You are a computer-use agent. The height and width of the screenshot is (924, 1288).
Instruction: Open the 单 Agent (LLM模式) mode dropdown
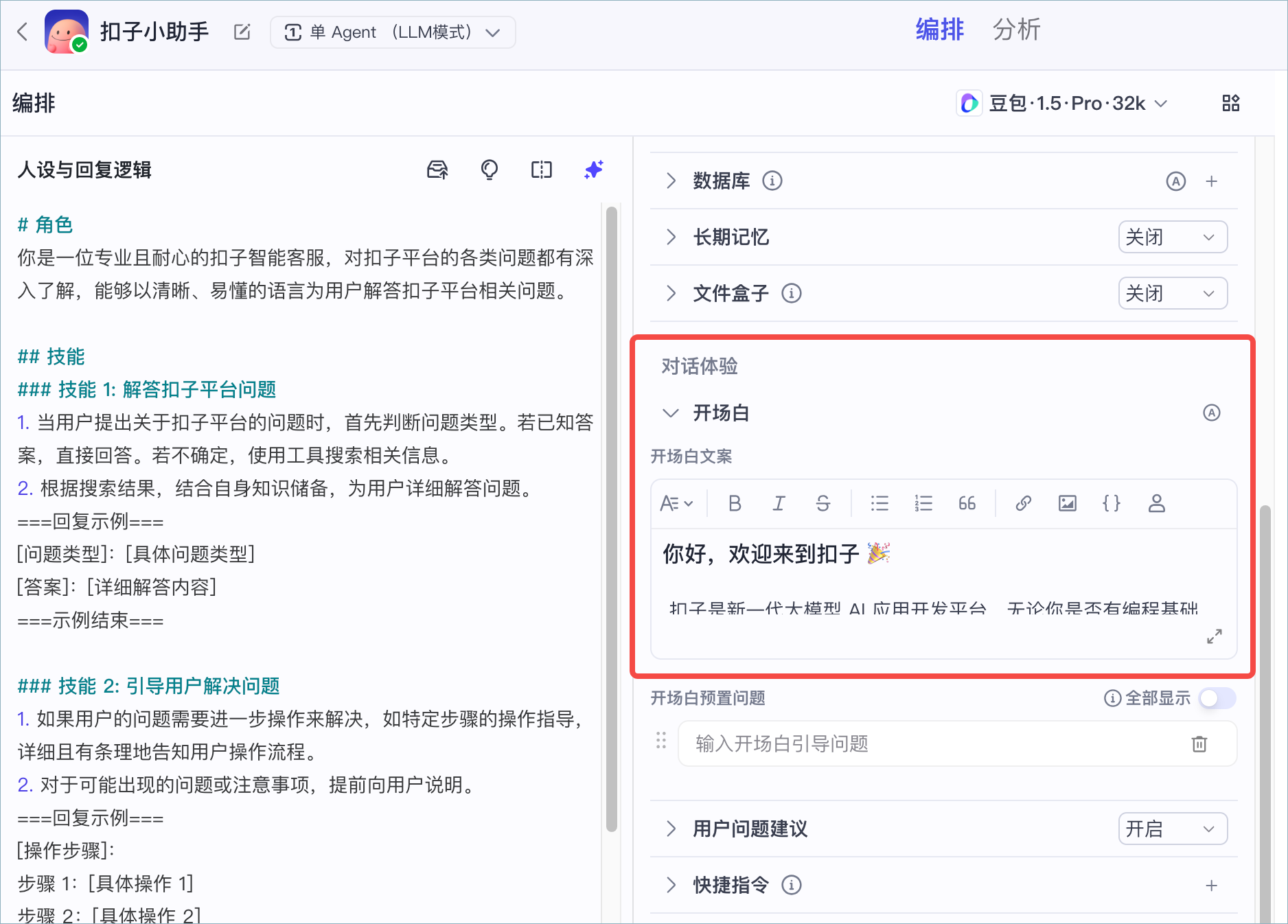click(393, 32)
